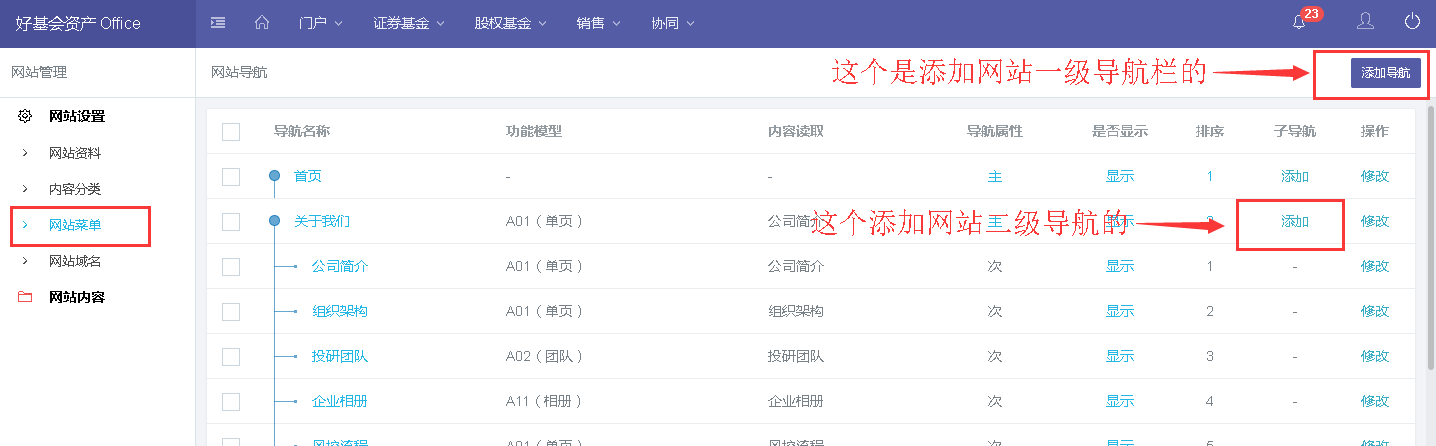Open 网站资料 in the sidebar tree
The image size is (1436, 446).
tap(75, 153)
